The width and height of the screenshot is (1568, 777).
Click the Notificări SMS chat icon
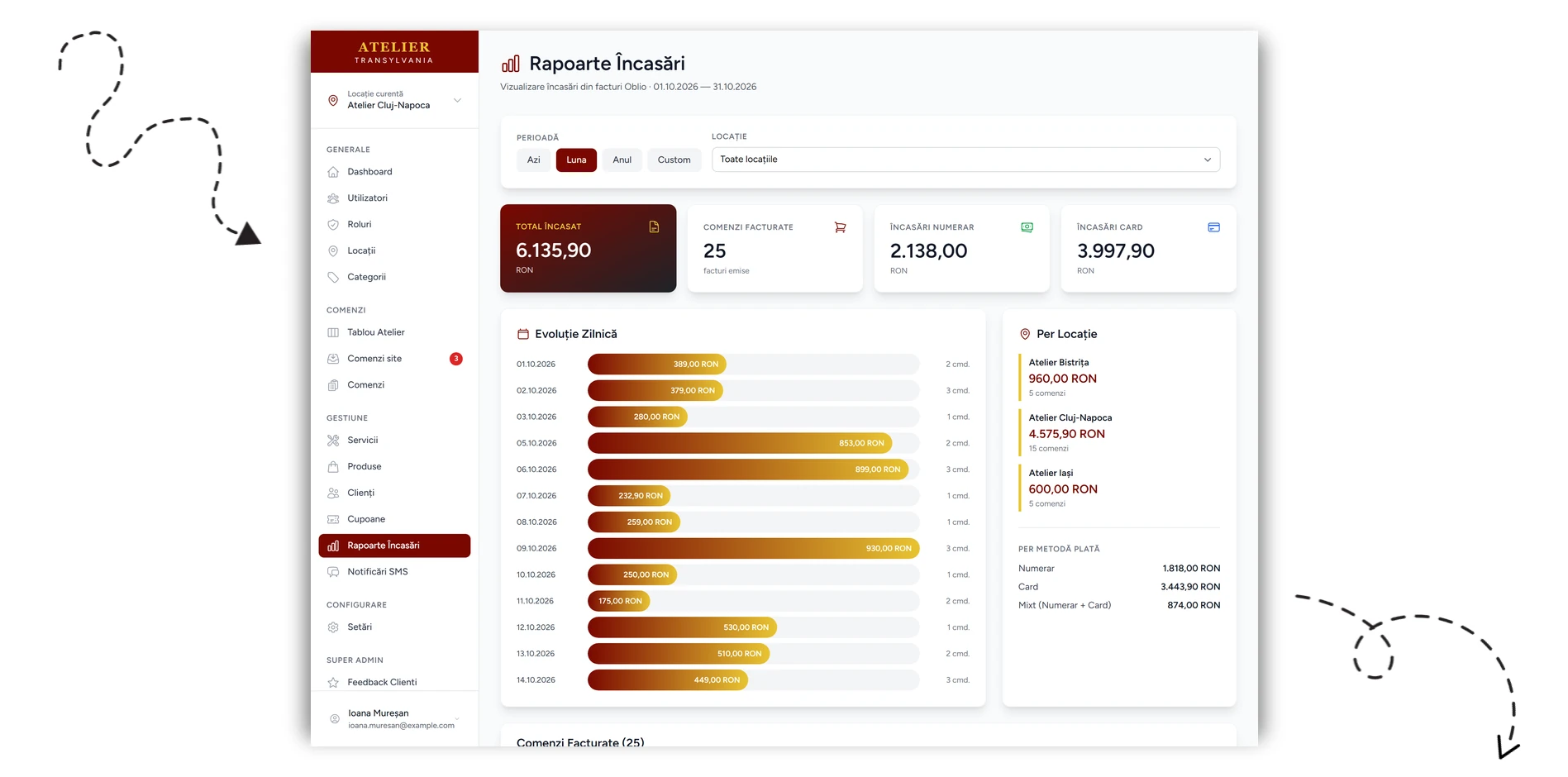[333, 572]
